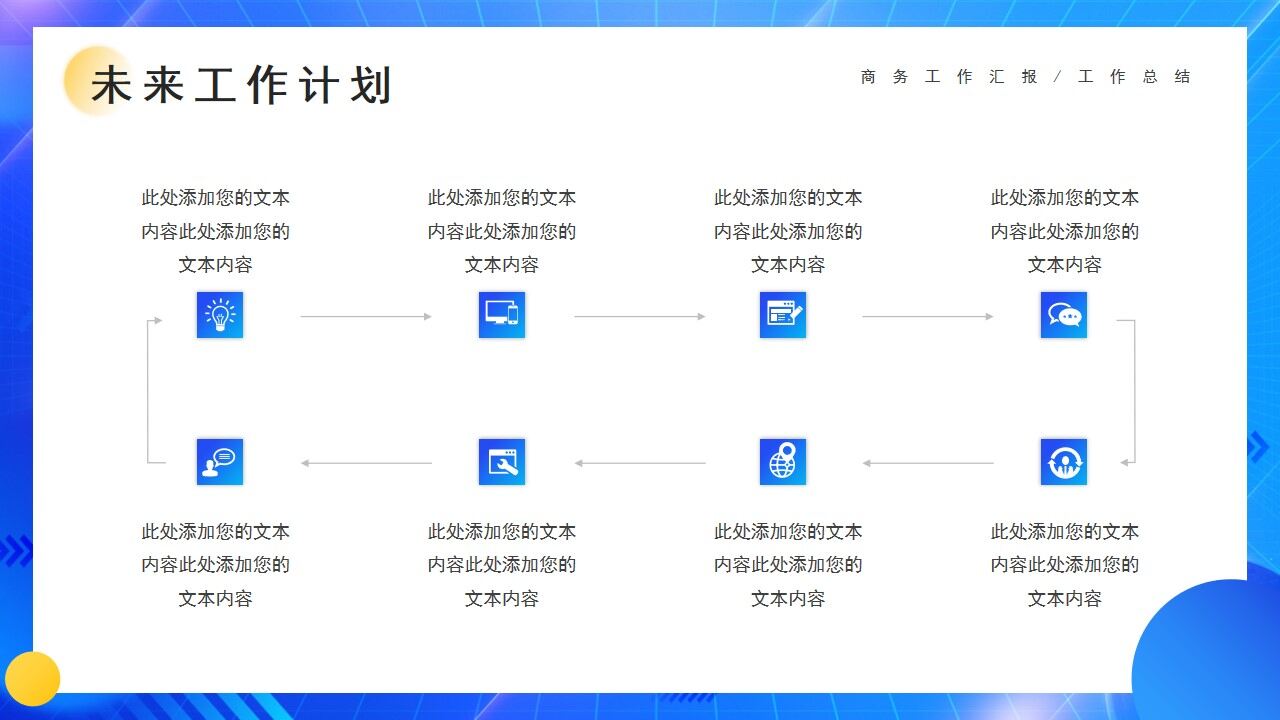Select the text block above the devices icon
Screen dimensions: 1280x720
point(501,231)
